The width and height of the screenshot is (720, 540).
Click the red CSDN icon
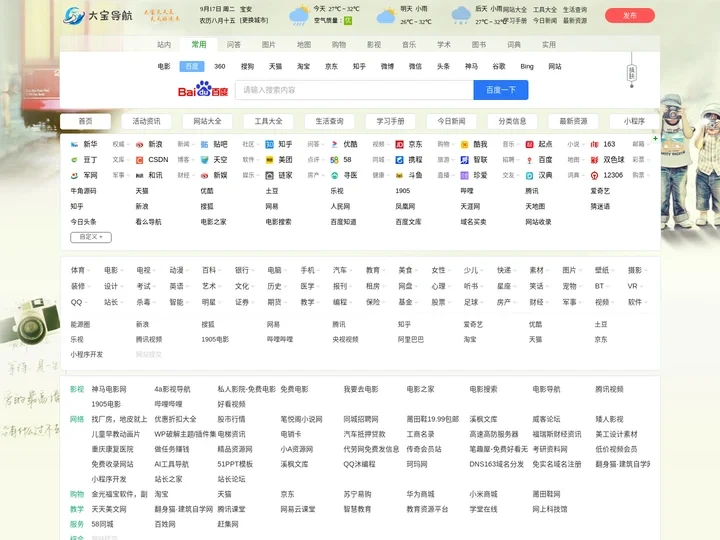pos(140,160)
